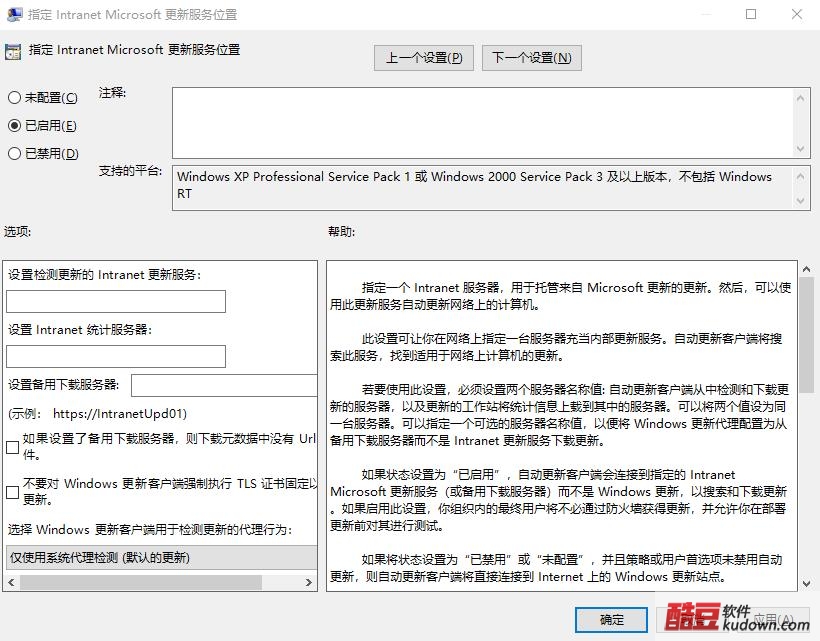Maximize the policy setting window
The width and height of the screenshot is (820, 641).
[750, 14]
